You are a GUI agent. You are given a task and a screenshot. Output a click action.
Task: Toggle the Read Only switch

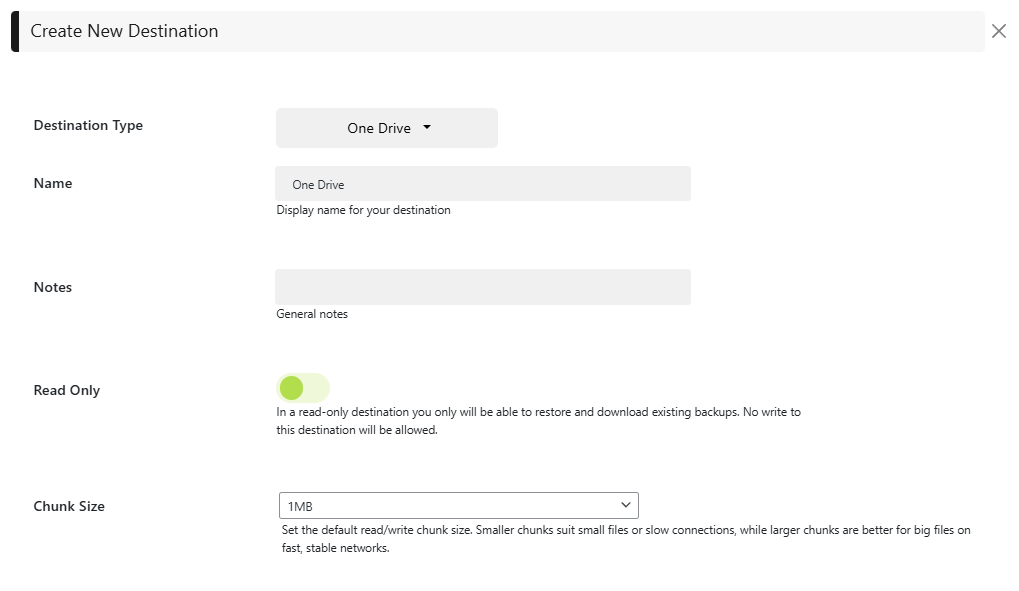click(x=303, y=388)
